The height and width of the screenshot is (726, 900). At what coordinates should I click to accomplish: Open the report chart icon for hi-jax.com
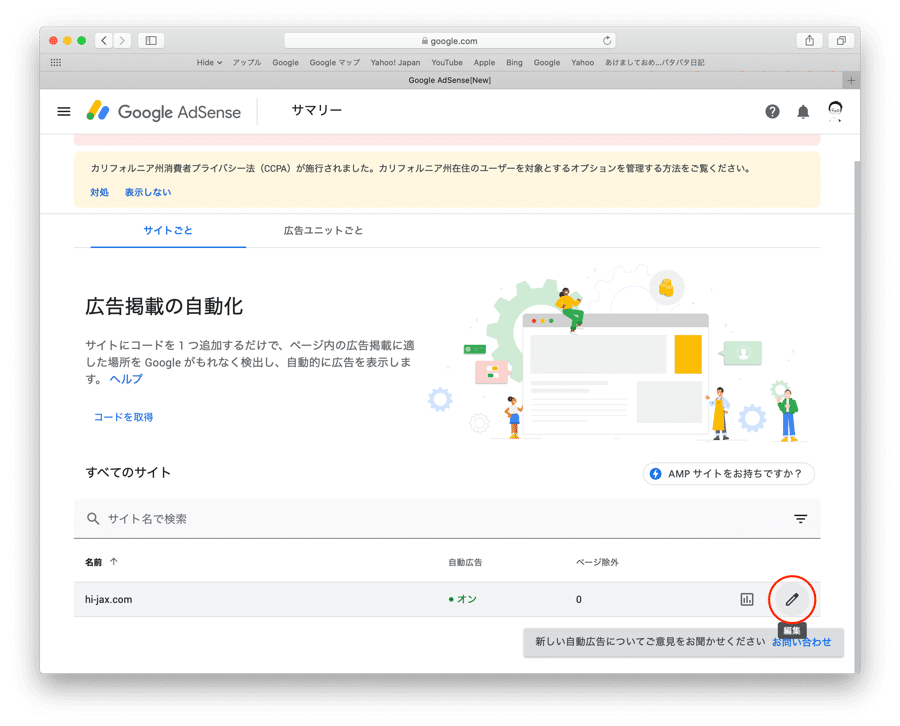(x=747, y=599)
